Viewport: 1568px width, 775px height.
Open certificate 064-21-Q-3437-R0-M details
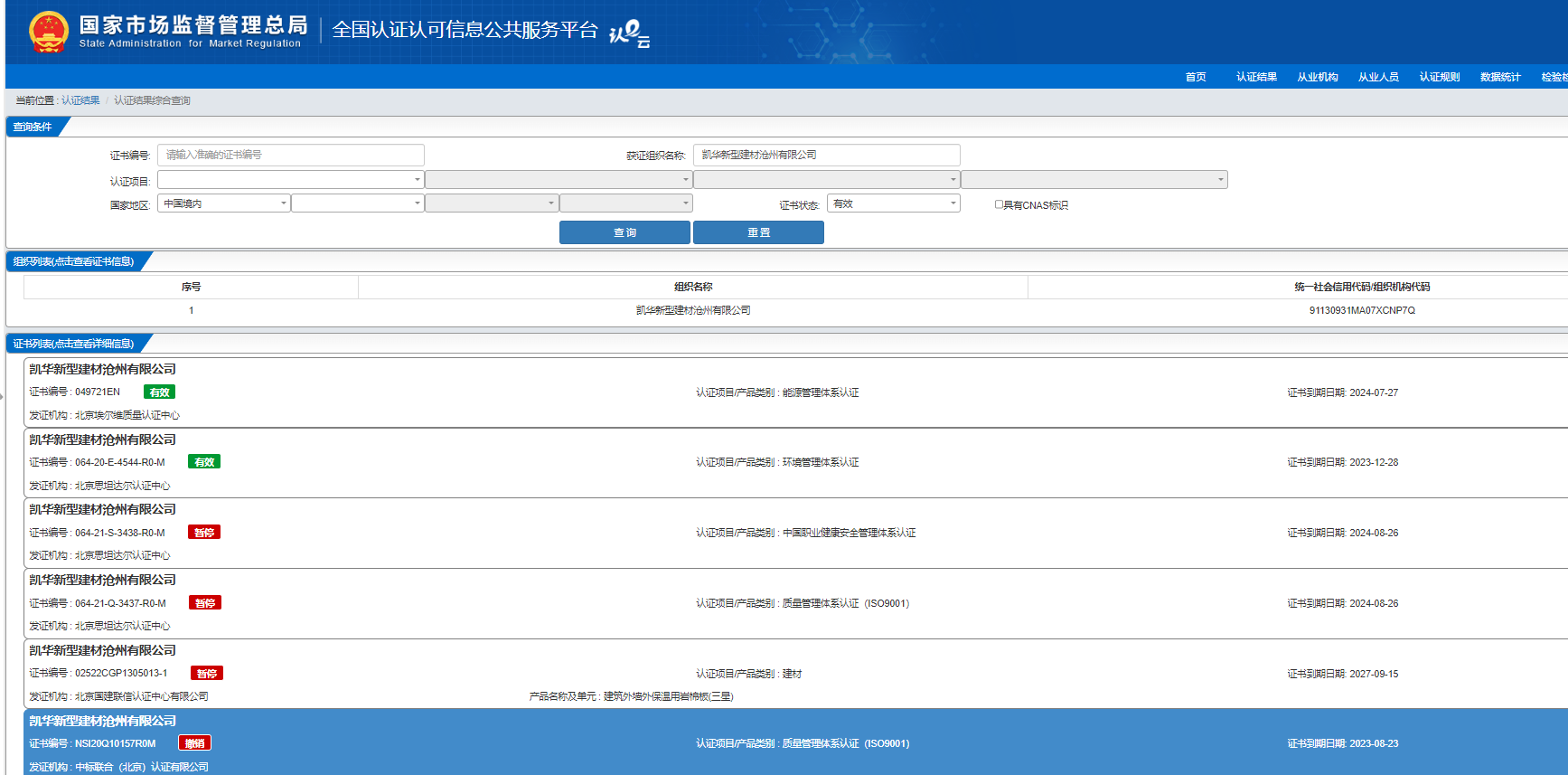795,604
